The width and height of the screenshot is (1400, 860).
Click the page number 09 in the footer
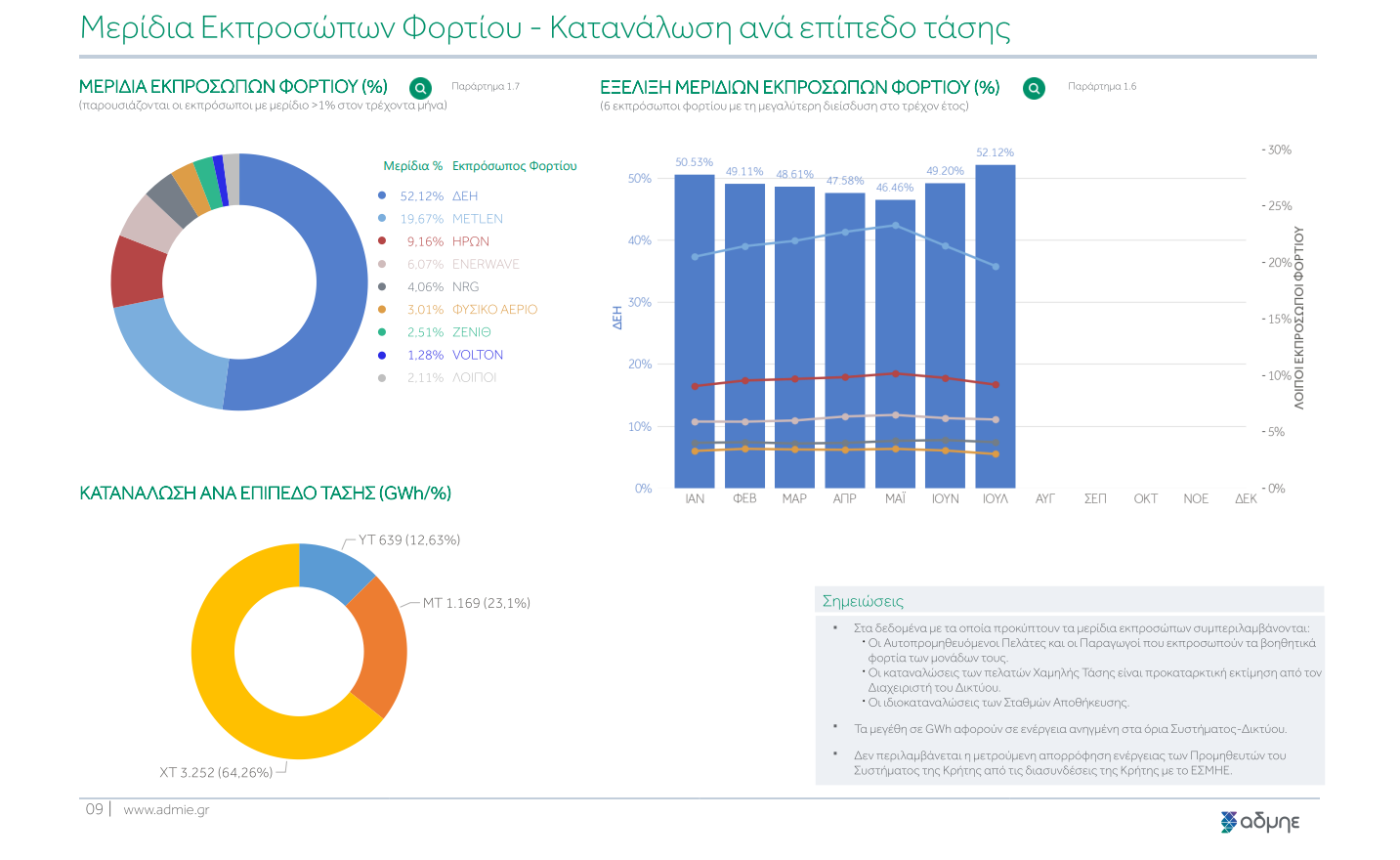tap(94, 809)
